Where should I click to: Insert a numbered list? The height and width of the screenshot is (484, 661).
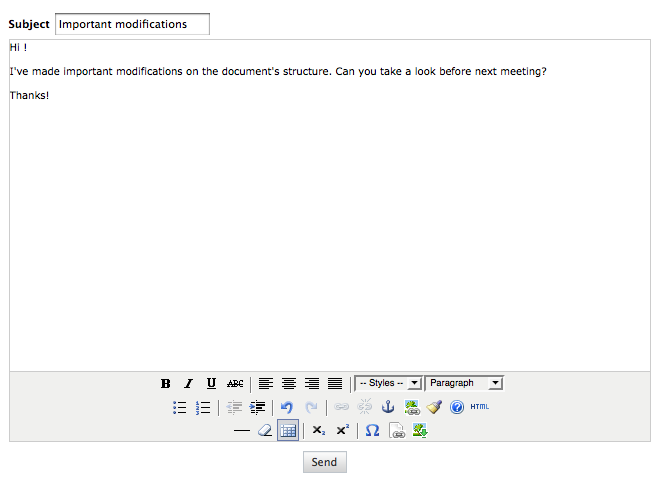203,407
